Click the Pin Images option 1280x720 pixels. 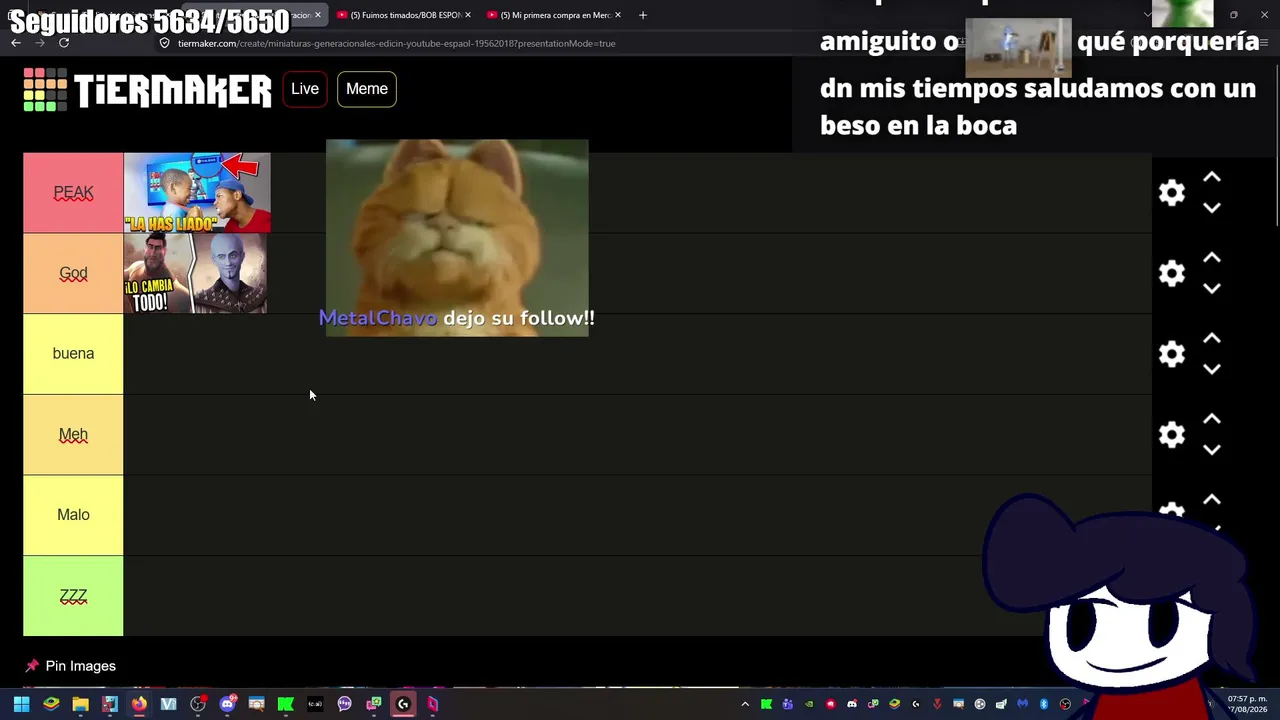pyautogui.click(x=71, y=666)
